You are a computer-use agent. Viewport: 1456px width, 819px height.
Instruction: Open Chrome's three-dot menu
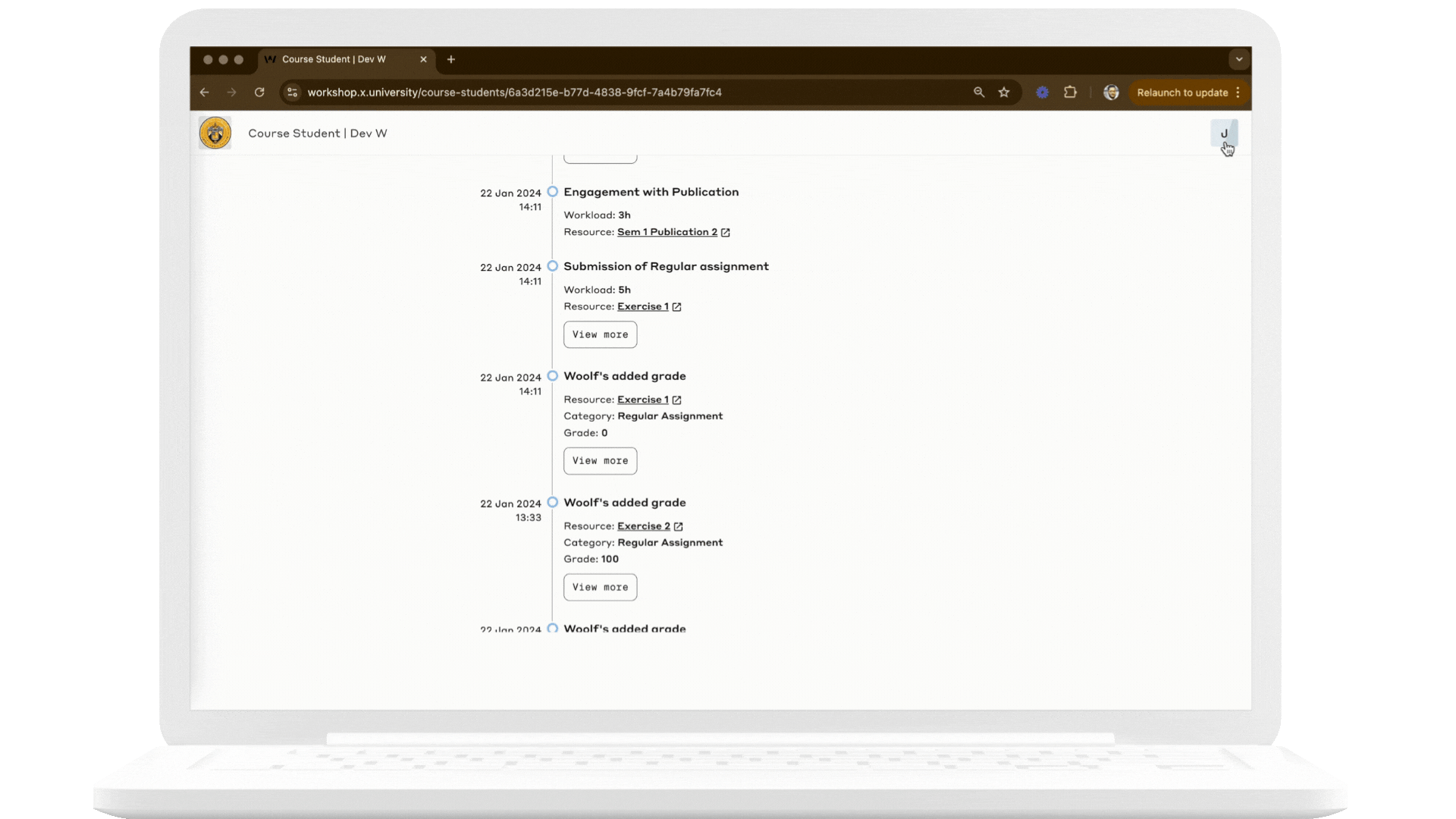point(1238,92)
